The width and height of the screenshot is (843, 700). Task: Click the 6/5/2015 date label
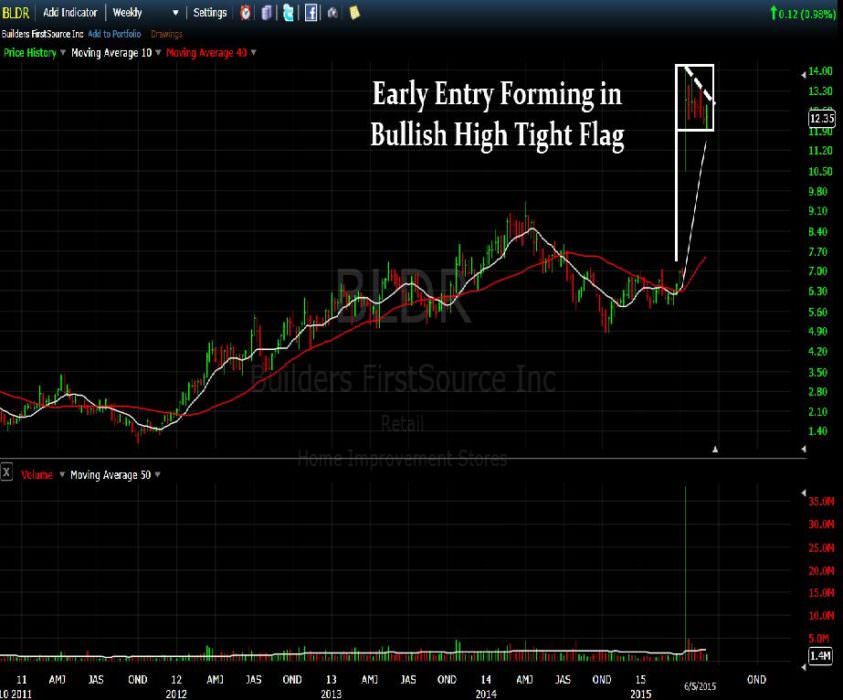700,686
